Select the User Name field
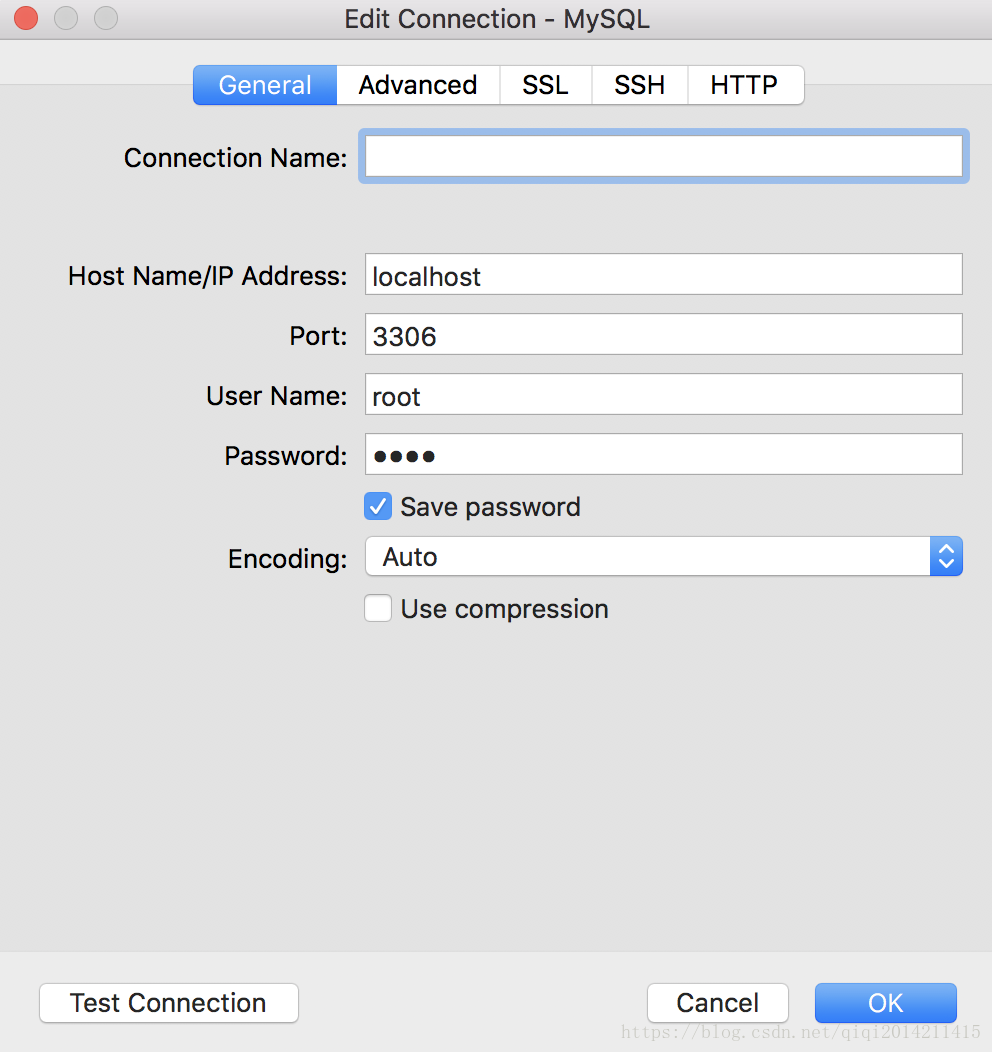This screenshot has width=992, height=1052. [663, 394]
